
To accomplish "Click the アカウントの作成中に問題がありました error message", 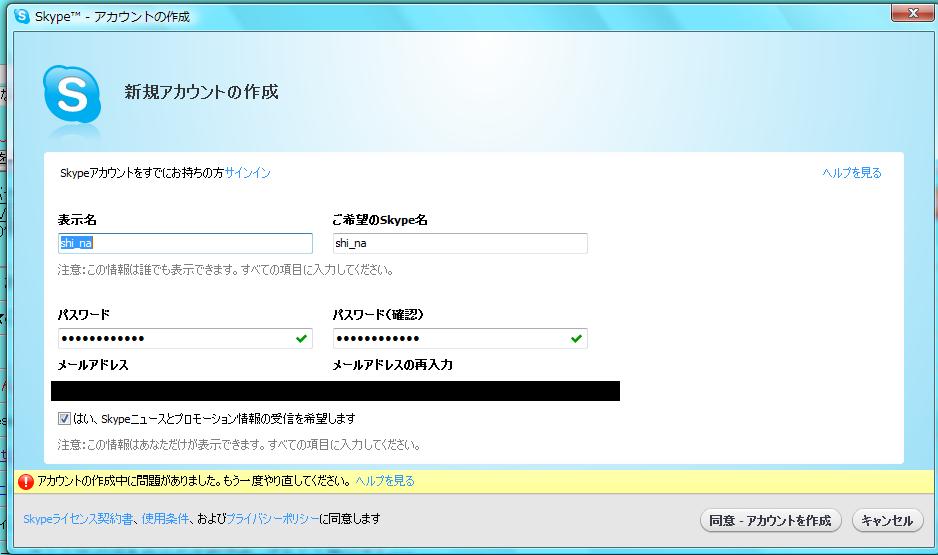I will pos(194,481).
